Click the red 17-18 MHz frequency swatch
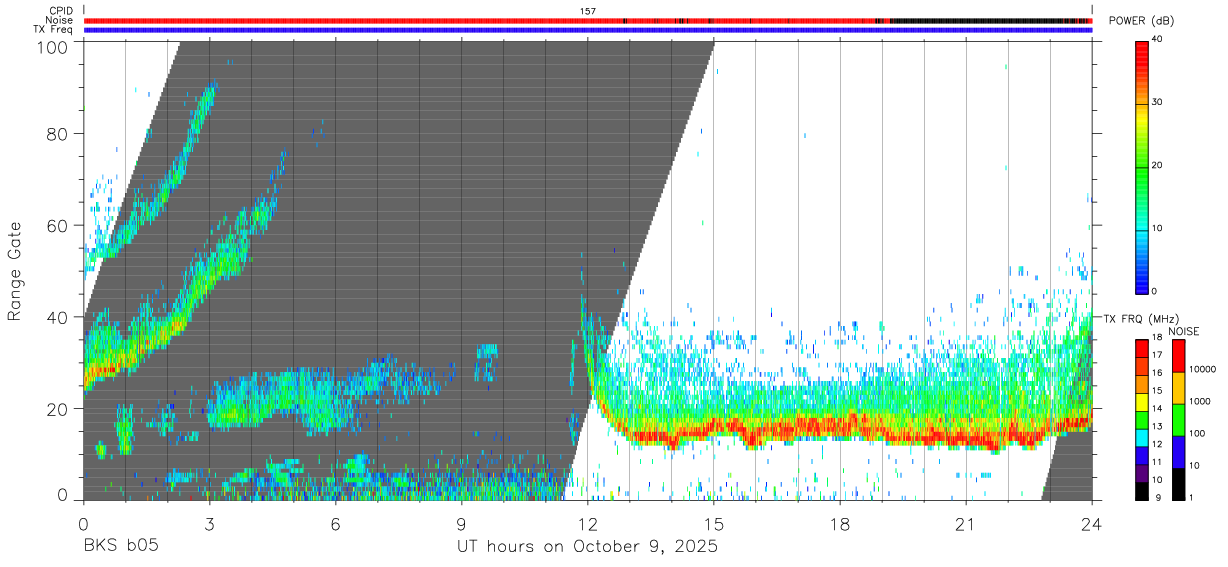Image resolution: width=1228 pixels, height=567 pixels. click(1142, 347)
